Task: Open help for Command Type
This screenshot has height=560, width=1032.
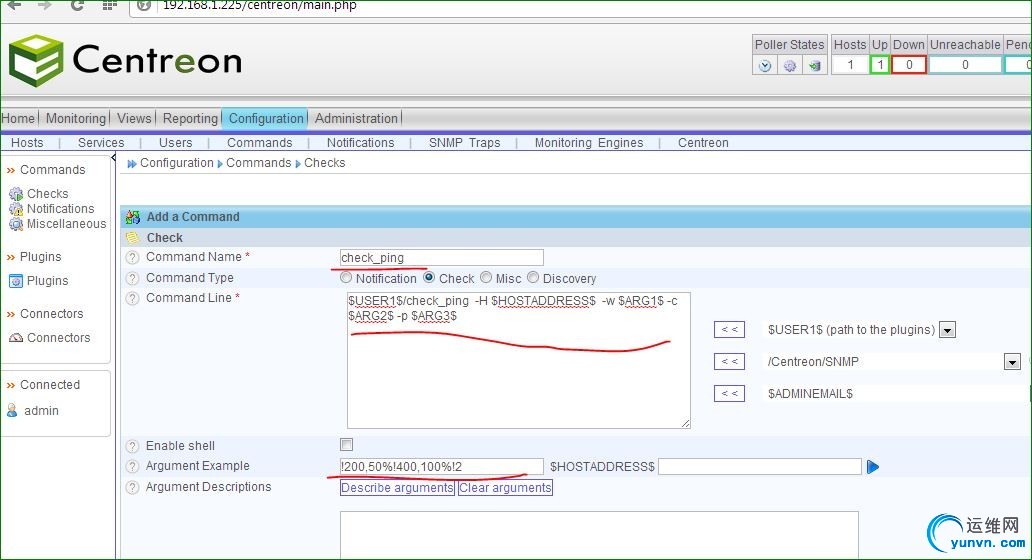Action: 132,278
